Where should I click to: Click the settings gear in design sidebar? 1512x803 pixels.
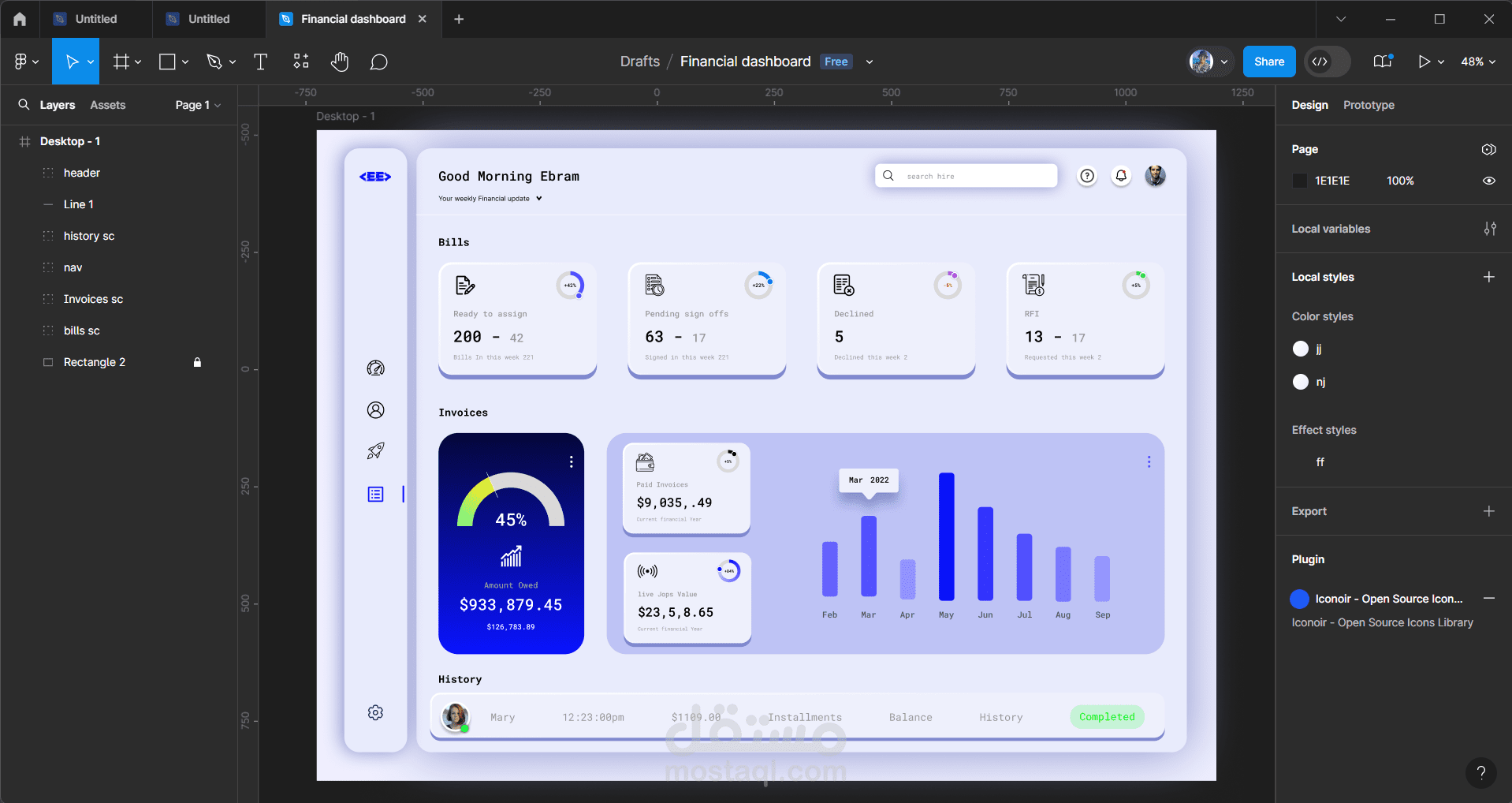375,712
